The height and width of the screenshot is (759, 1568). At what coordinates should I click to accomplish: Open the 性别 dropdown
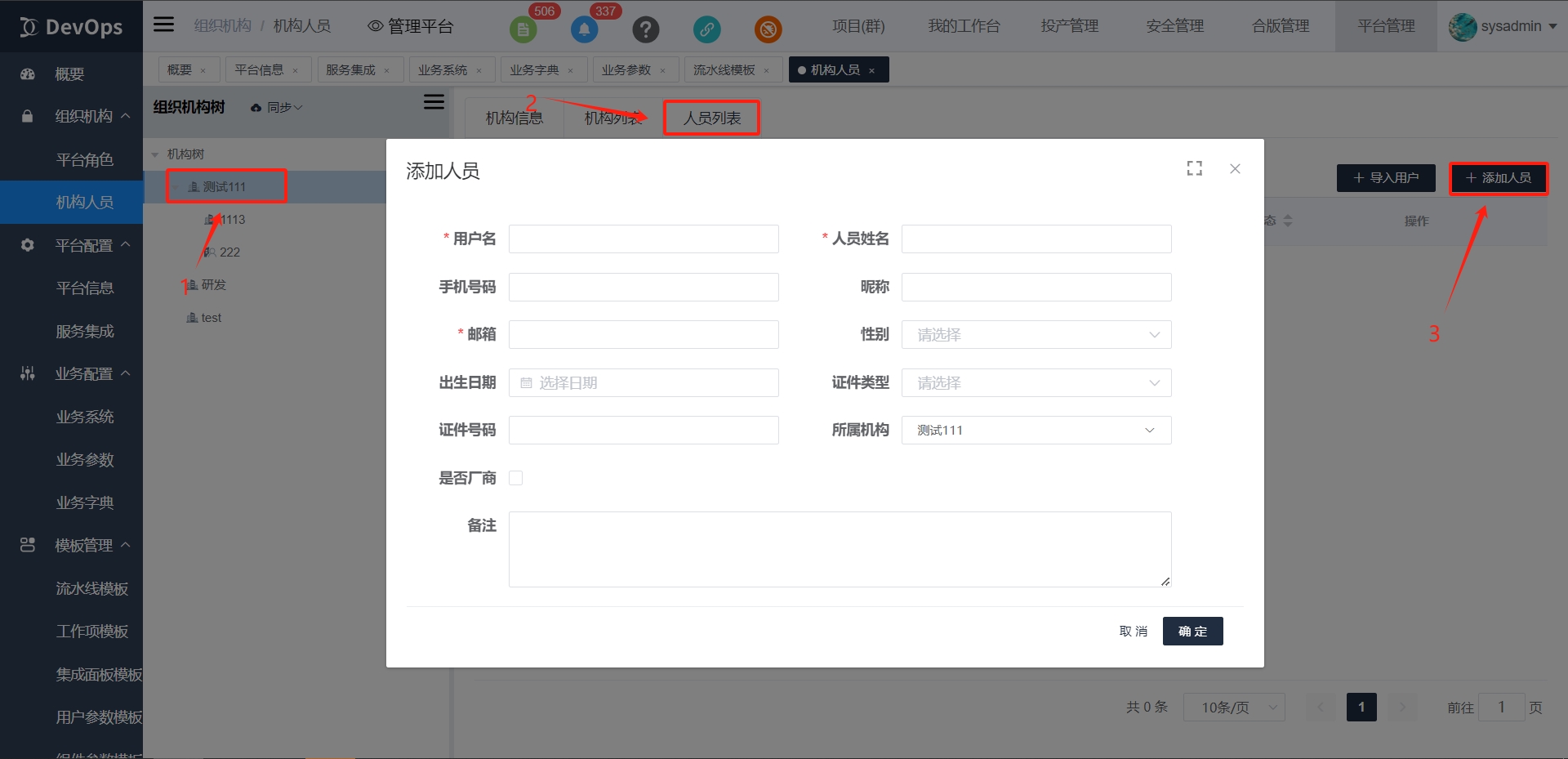coord(1036,335)
